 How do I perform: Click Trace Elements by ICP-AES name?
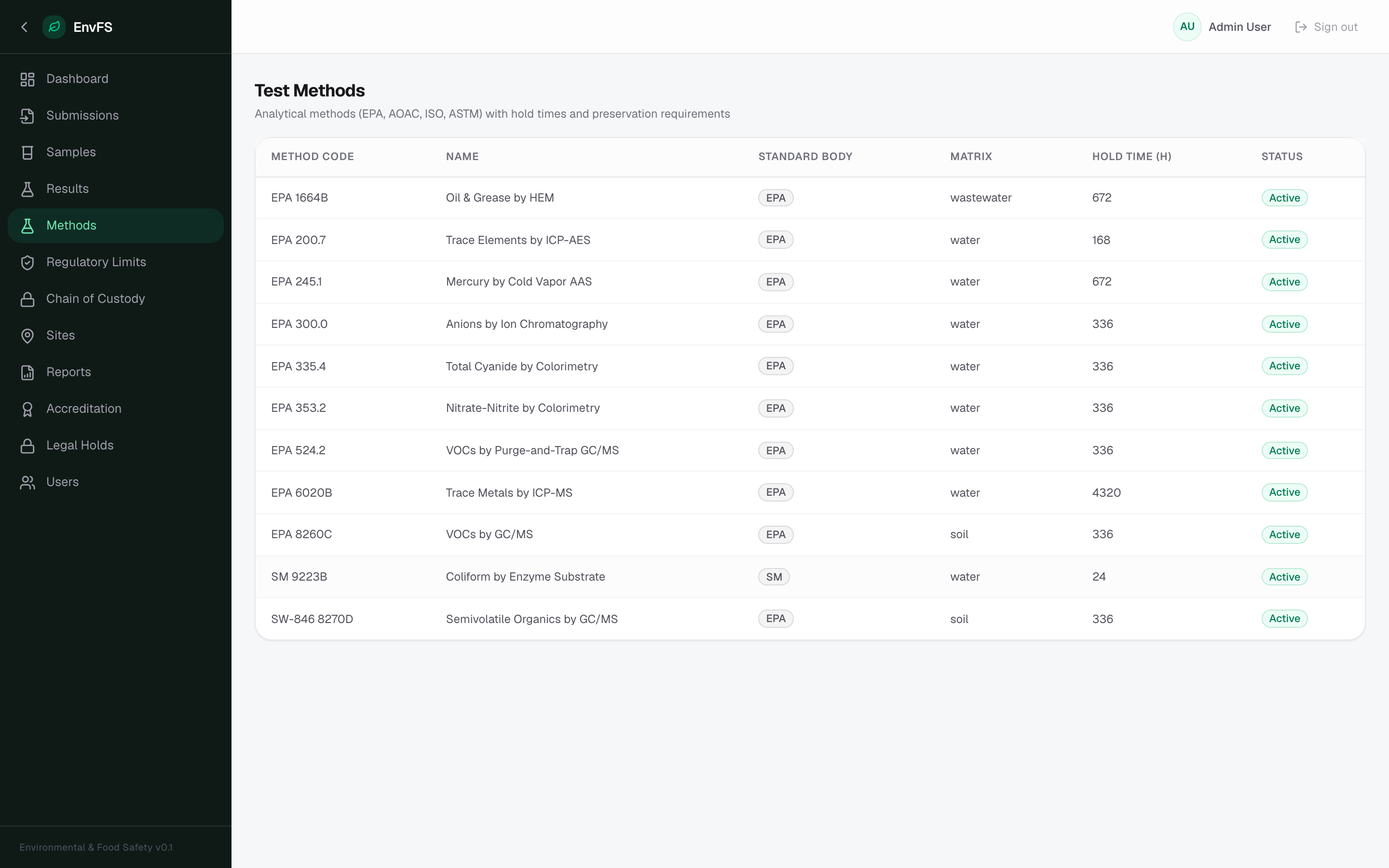[x=517, y=240]
